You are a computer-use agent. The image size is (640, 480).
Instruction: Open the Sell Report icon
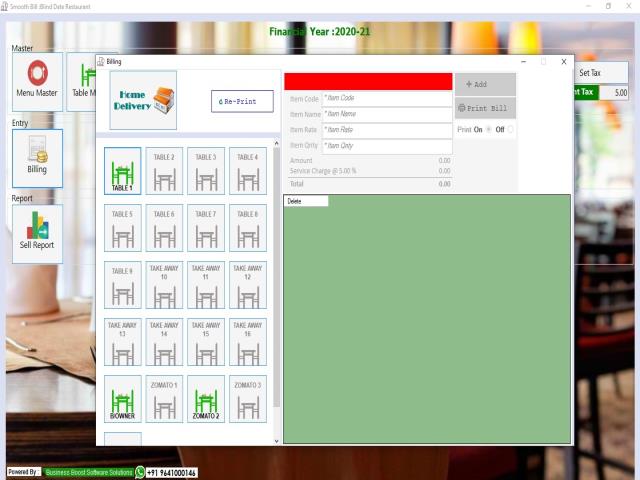click(37, 234)
